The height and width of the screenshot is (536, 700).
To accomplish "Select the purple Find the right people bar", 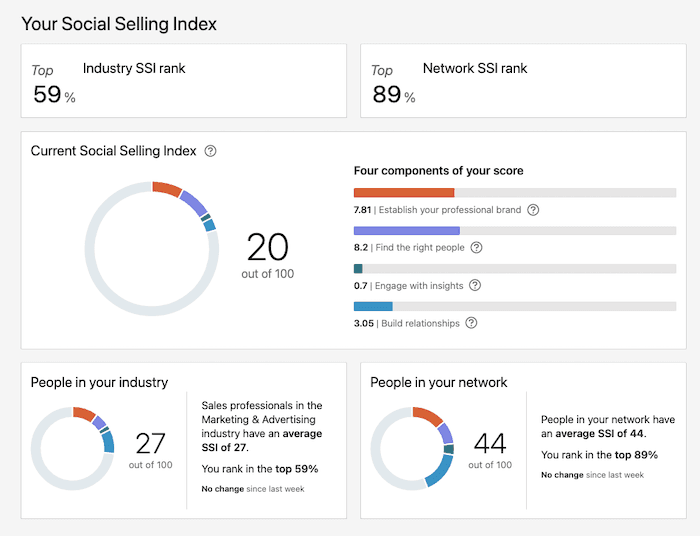I will [406, 230].
